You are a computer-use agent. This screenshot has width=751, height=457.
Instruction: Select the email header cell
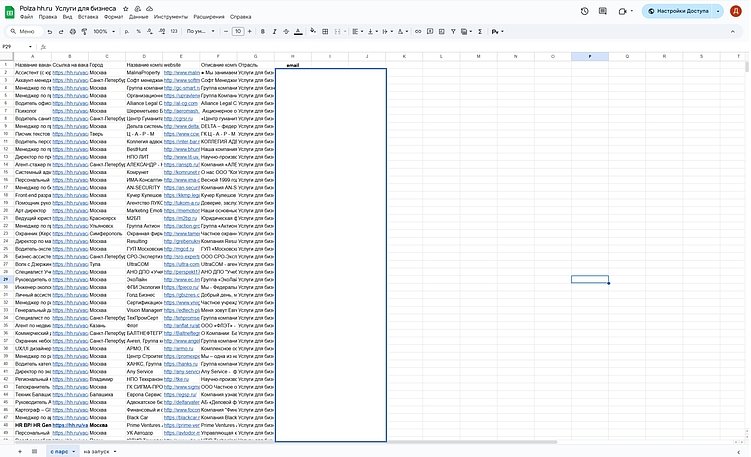[293, 65]
